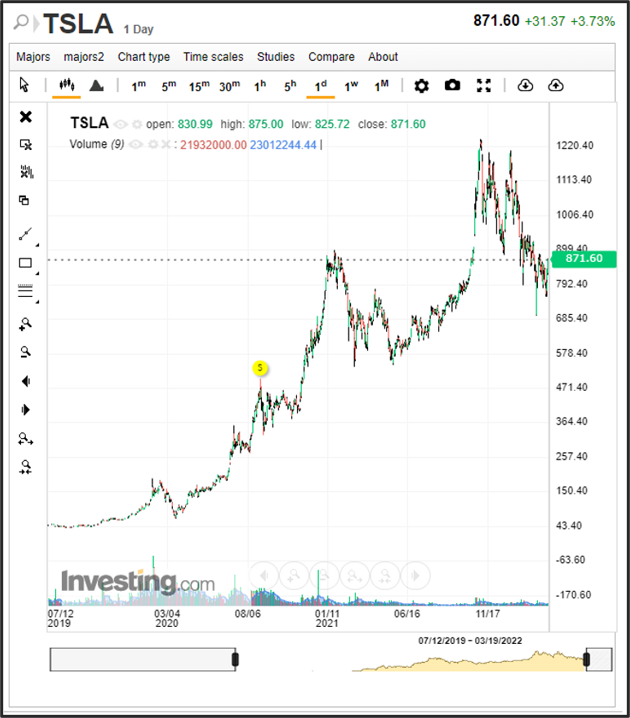Take a chart snapshot with camera
This screenshot has width=630, height=718.
coord(452,85)
